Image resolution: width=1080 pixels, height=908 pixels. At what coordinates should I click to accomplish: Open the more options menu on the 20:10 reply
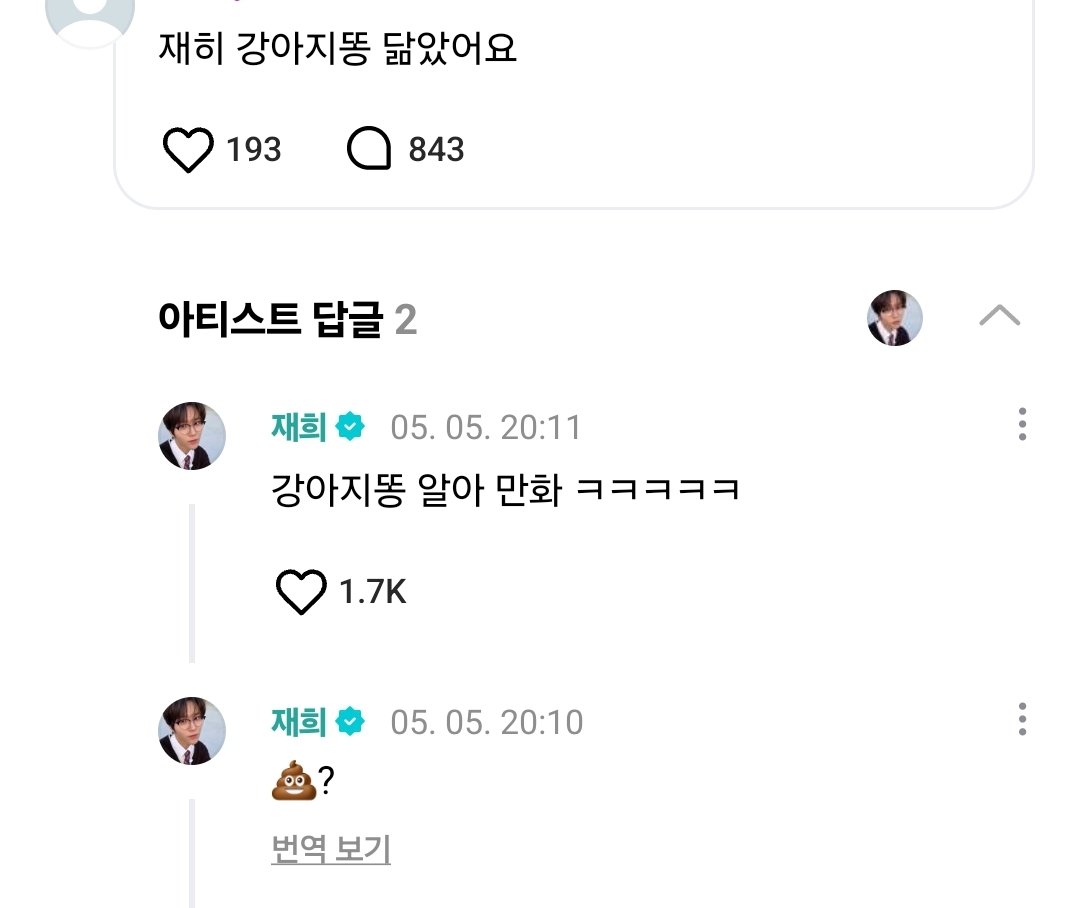[x=1022, y=719]
